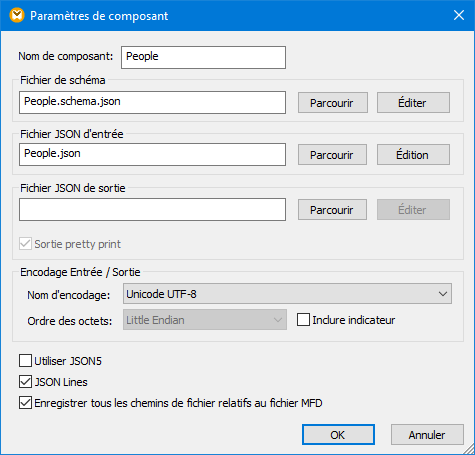Viewport: 475px width, 455px height.
Task: Click the input JSON field People.json
Action: pos(152,154)
